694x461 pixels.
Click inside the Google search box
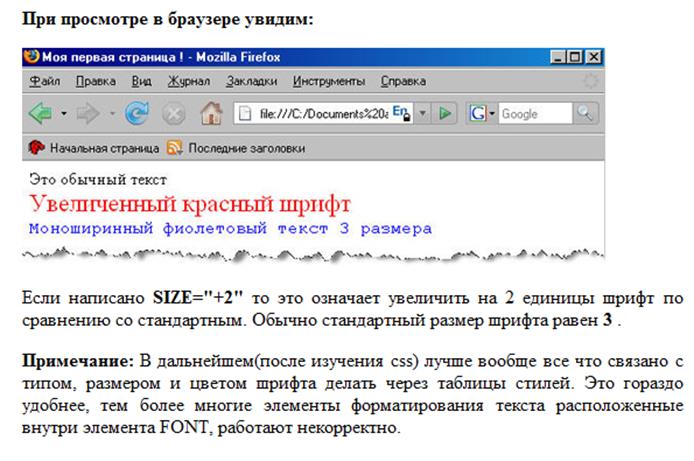(535, 114)
